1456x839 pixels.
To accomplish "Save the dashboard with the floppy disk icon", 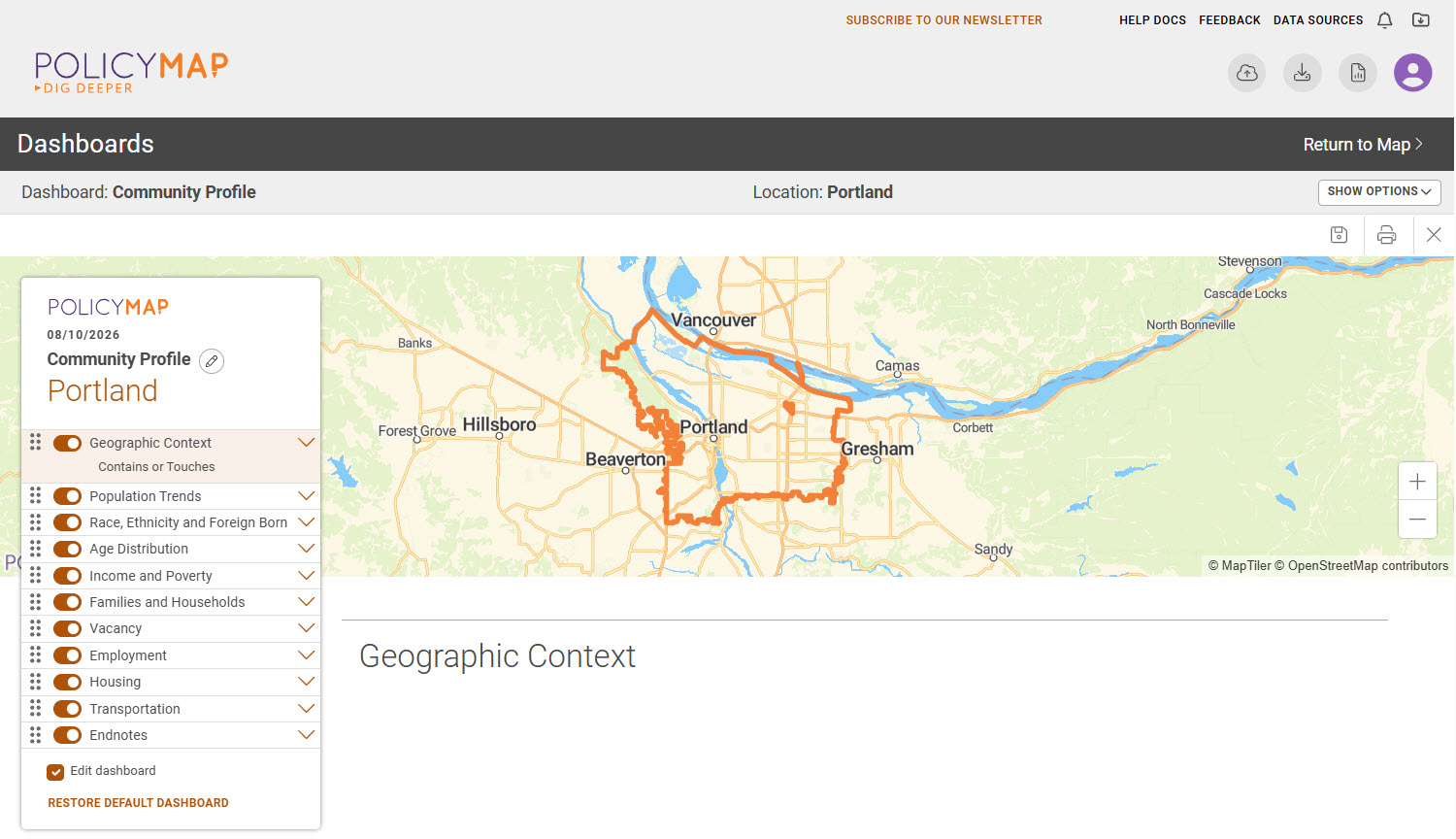I will [x=1340, y=235].
